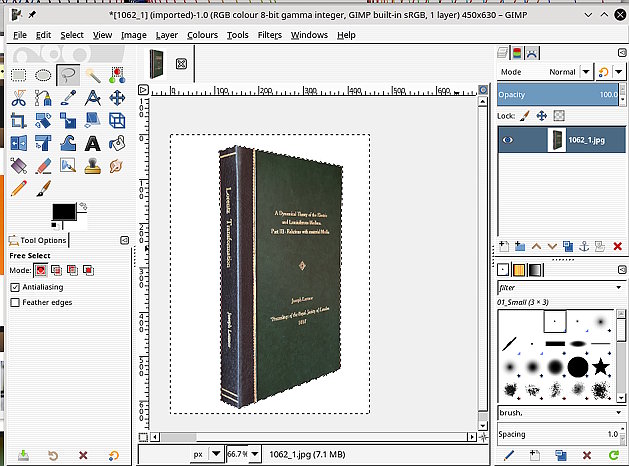Image resolution: width=629 pixels, height=466 pixels.
Task: Open the brushes panel configure menu arrow
Action: pos(622,270)
